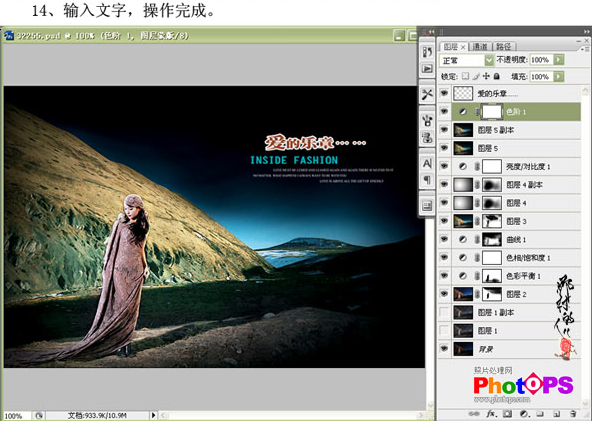Toggle lock transparent pixels
This screenshot has width=592, height=421.
click(x=466, y=76)
